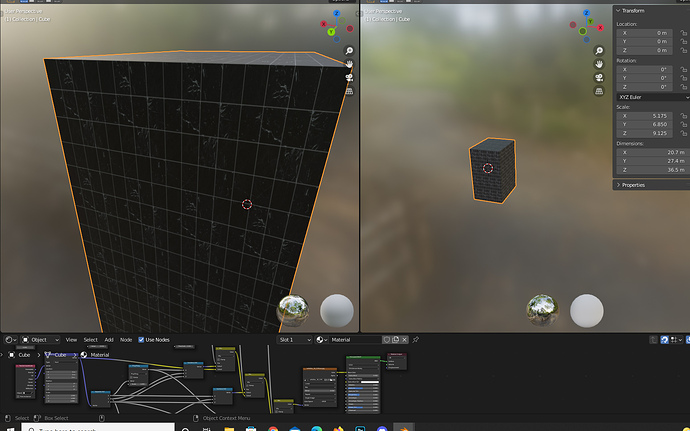The height and width of the screenshot is (431, 690).
Task: Toggle the Use Nodes checkbox
Action: pos(141,339)
